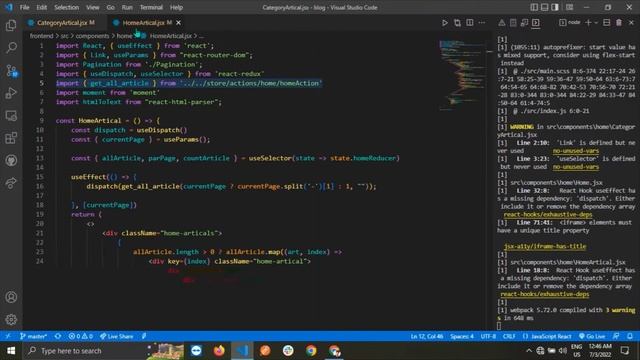Viewport: 640px width, 360px height.
Task: Open editor More Actions ellipsis
Action: (x=482, y=23)
